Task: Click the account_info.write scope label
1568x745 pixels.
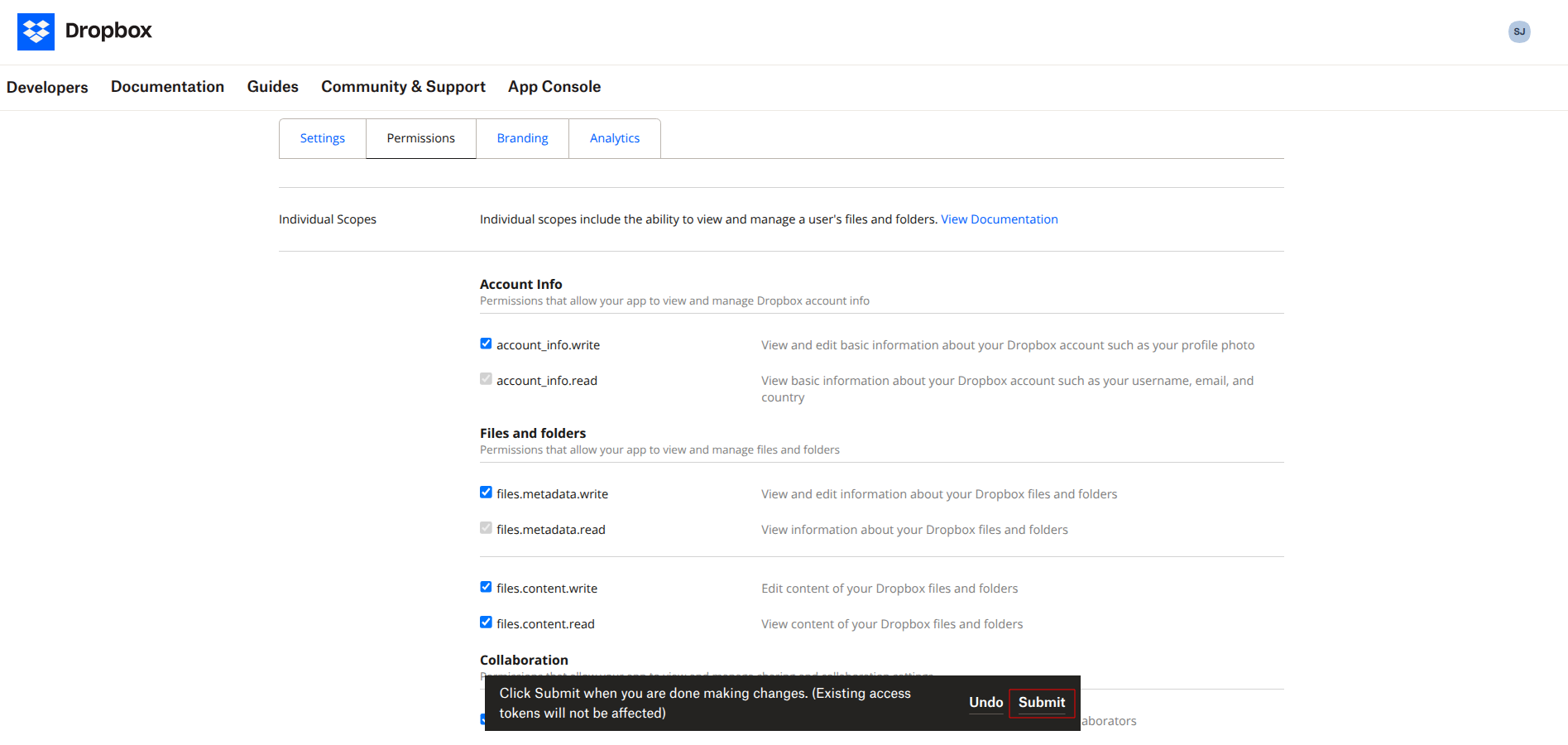Action: coord(548,345)
